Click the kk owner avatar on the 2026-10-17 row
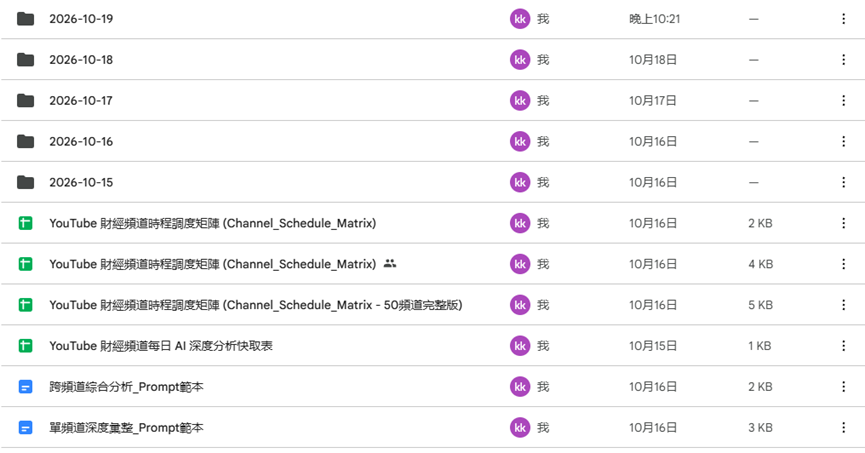 (x=520, y=100)
